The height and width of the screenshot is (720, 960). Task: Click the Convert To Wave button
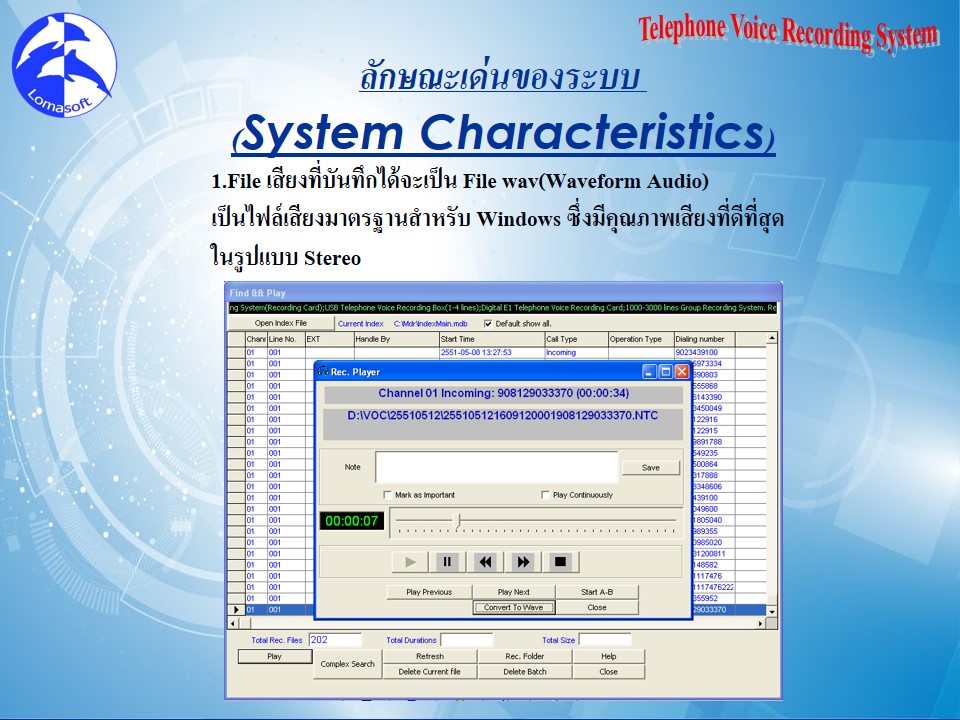513,607
